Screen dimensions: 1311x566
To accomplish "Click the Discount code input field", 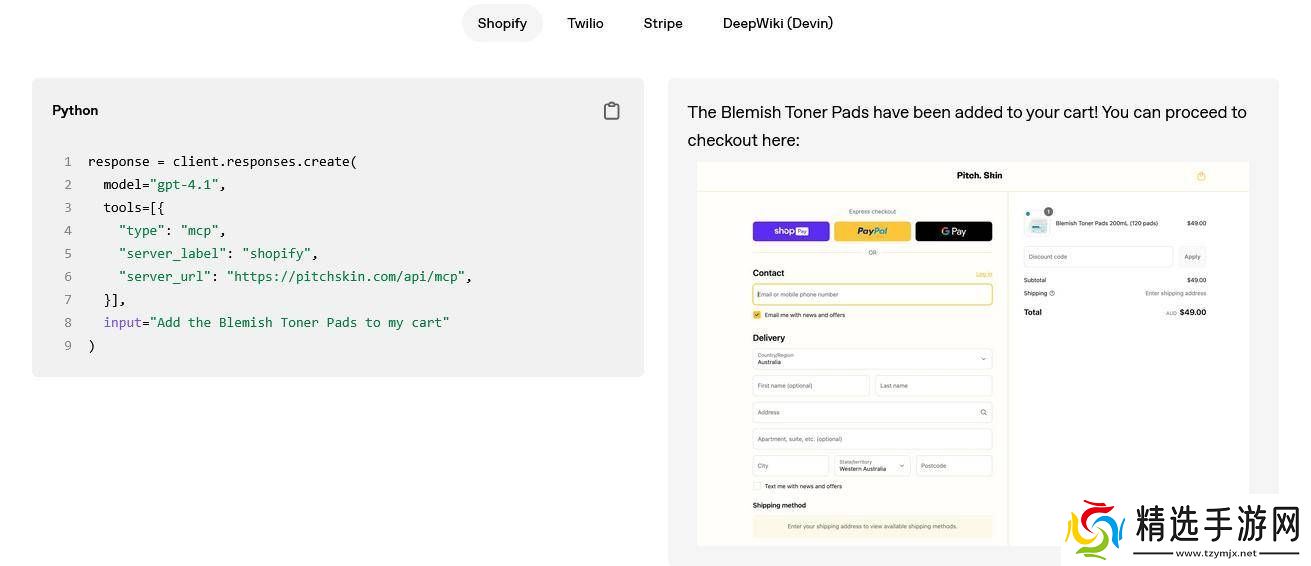I will click(1097, 257).
